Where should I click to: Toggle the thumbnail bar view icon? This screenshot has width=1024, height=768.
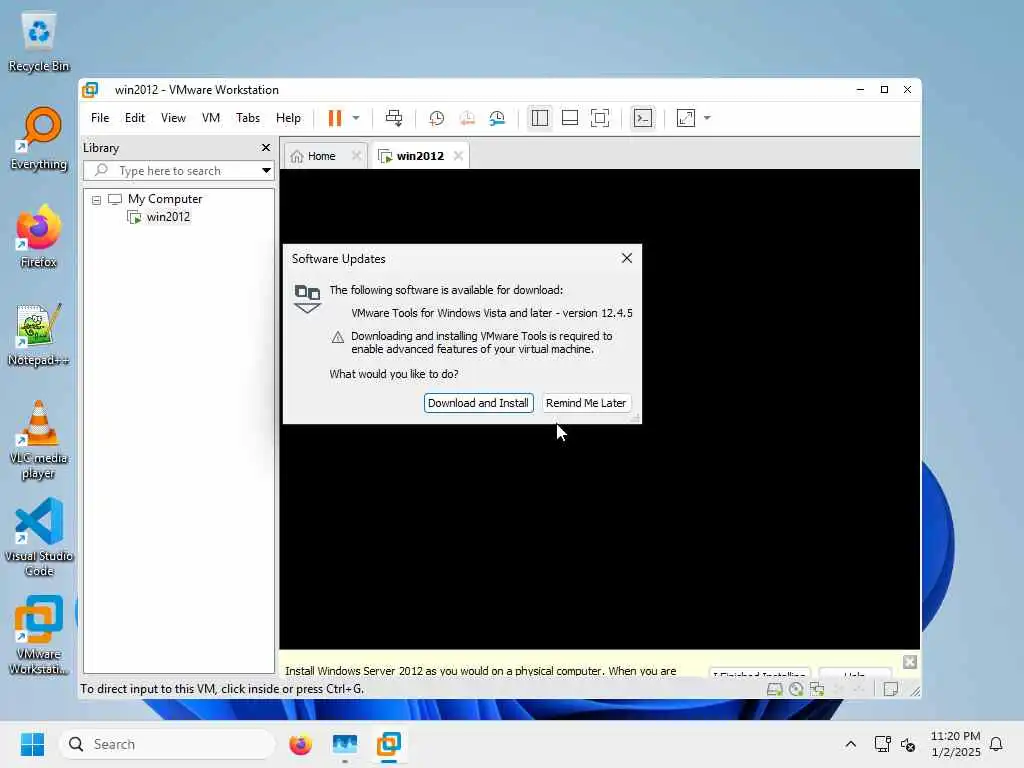click(569, 118)
